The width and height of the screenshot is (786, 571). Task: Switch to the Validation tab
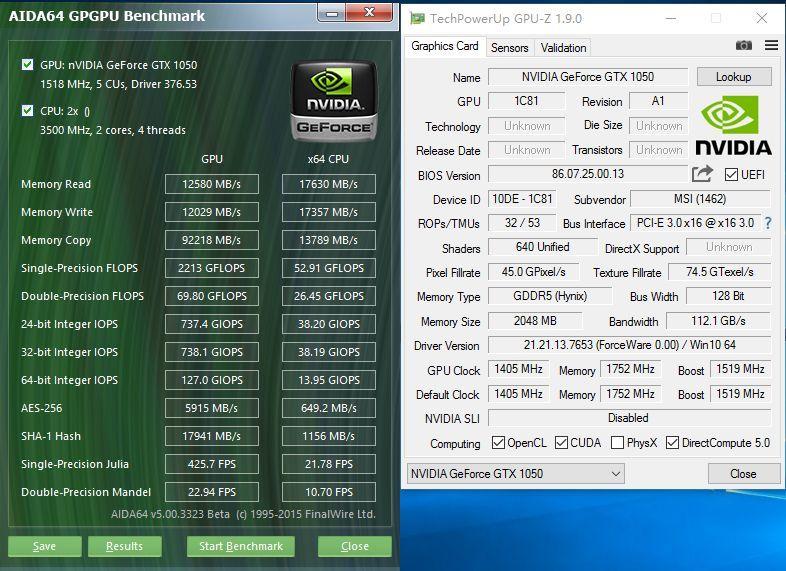[563, 48]
